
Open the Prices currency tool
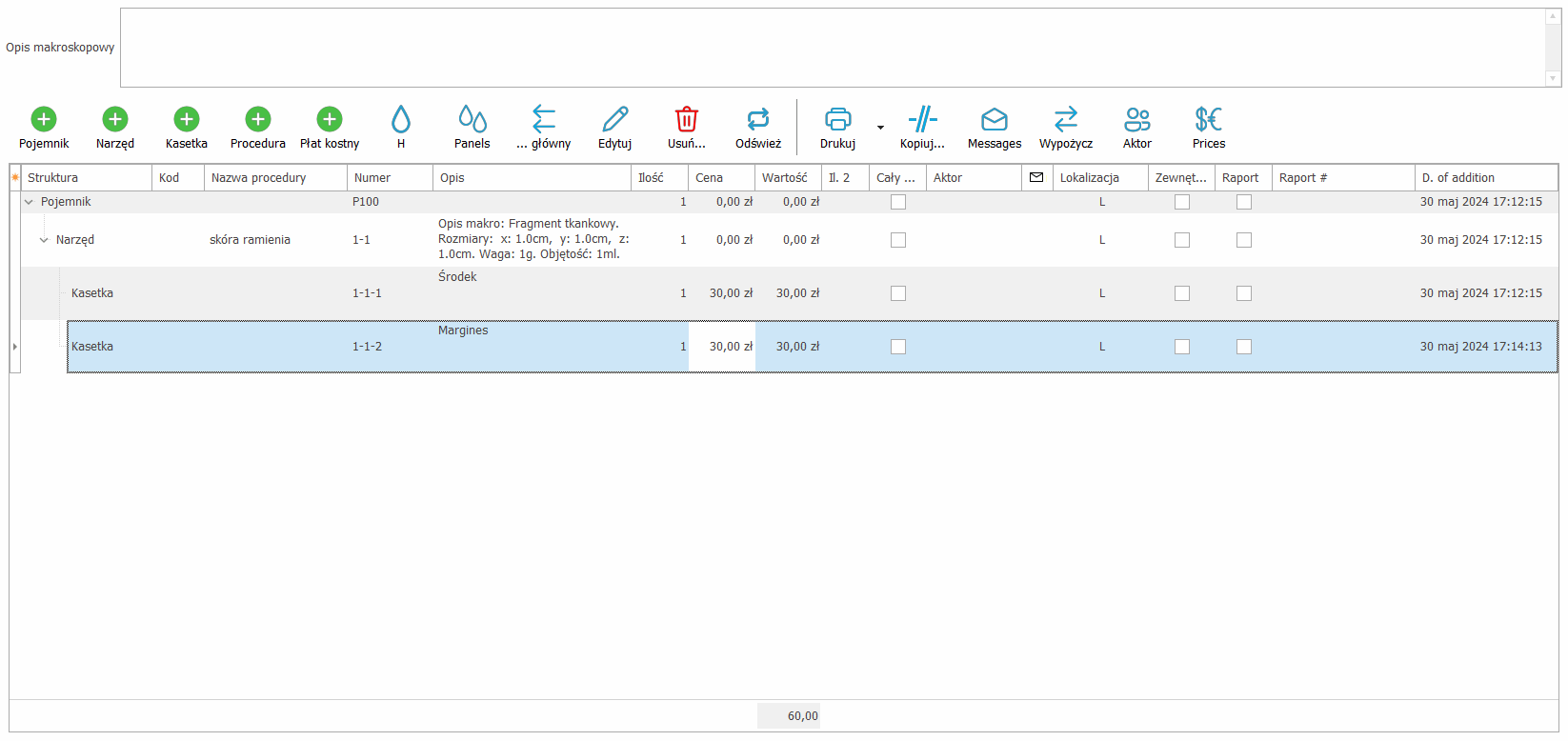(x=1209, y=119)
